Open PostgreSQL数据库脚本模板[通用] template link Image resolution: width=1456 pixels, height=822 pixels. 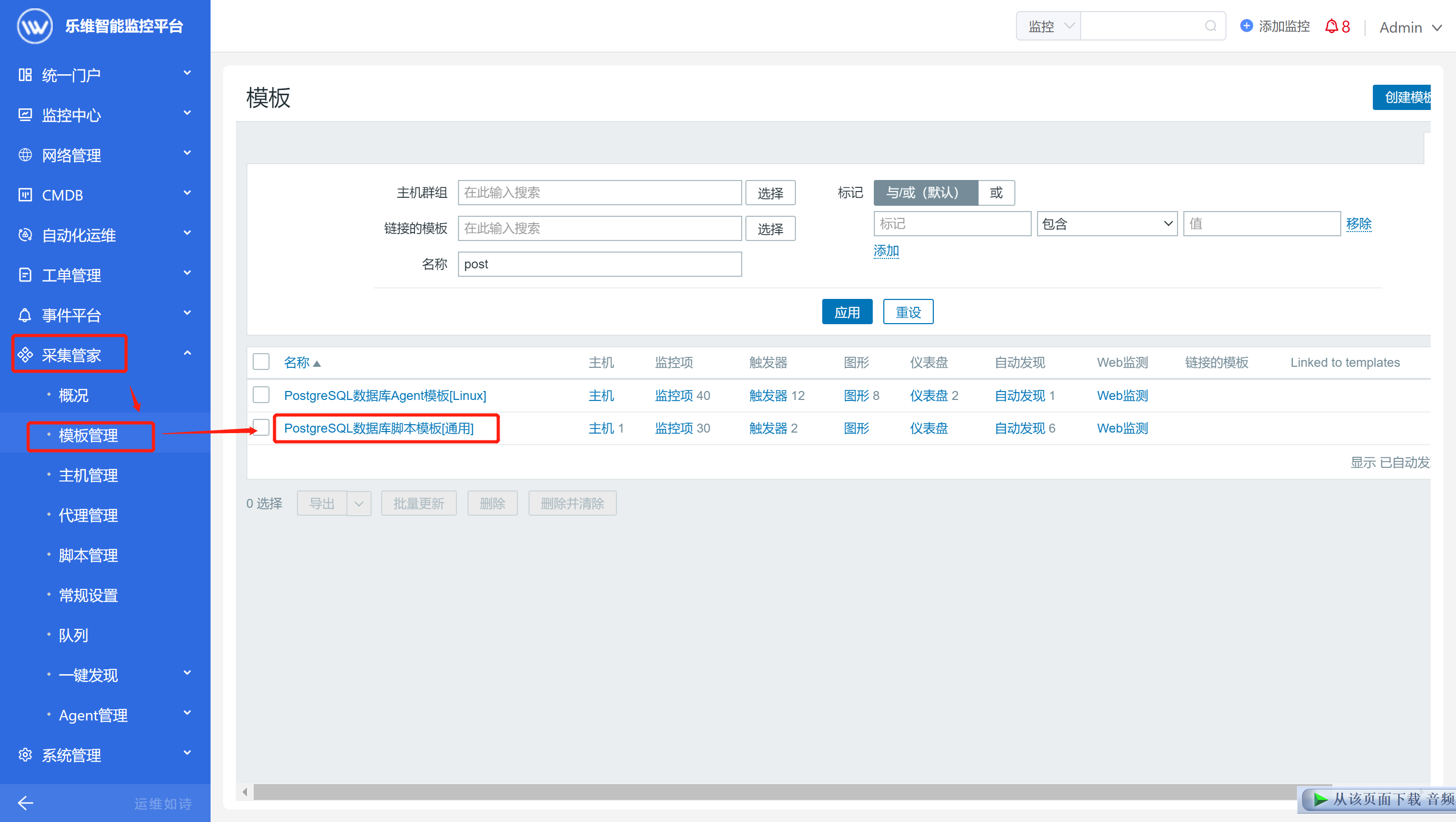pos(378,428)
